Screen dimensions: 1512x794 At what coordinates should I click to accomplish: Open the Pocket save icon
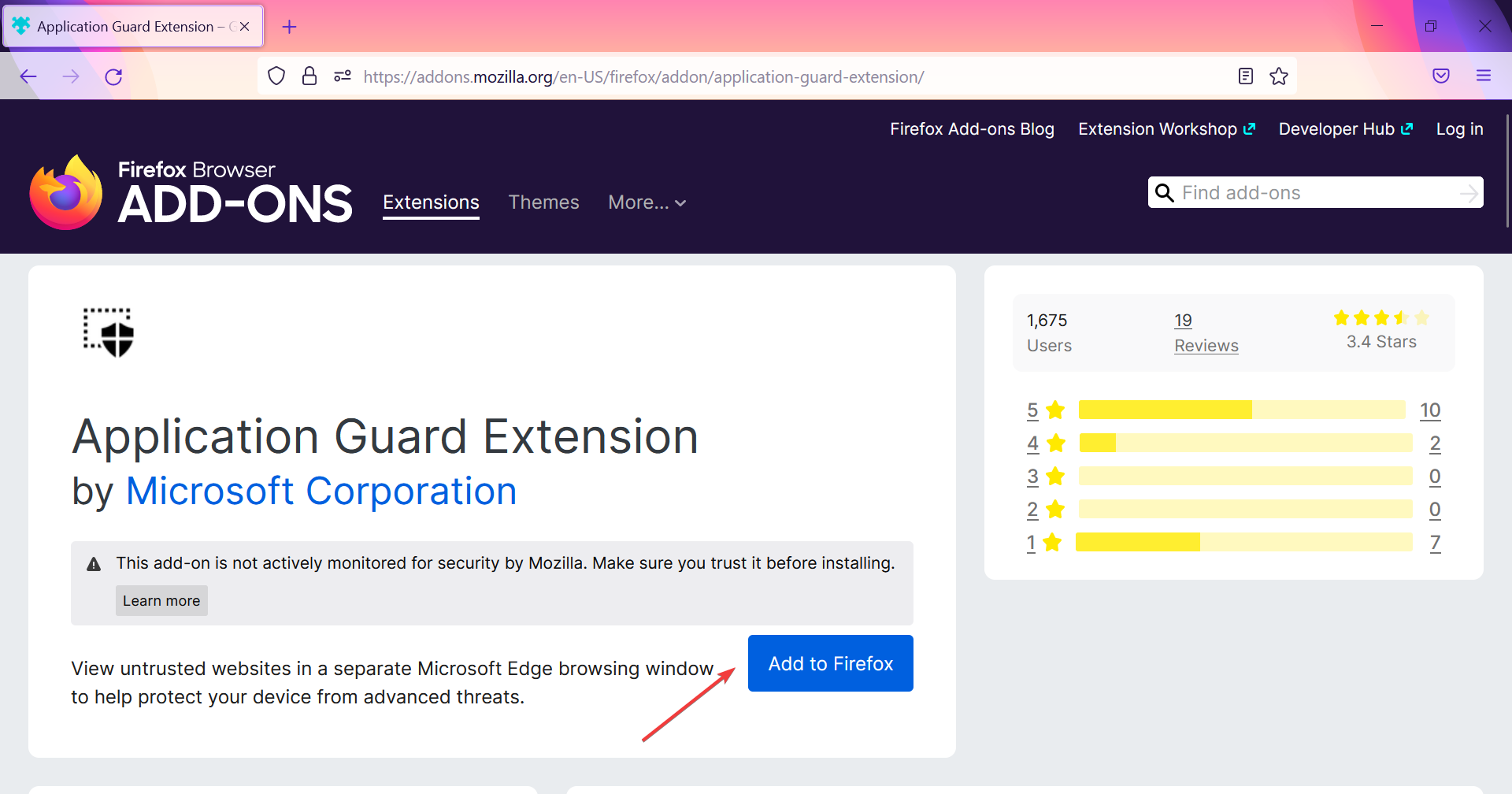point(1441,76)
